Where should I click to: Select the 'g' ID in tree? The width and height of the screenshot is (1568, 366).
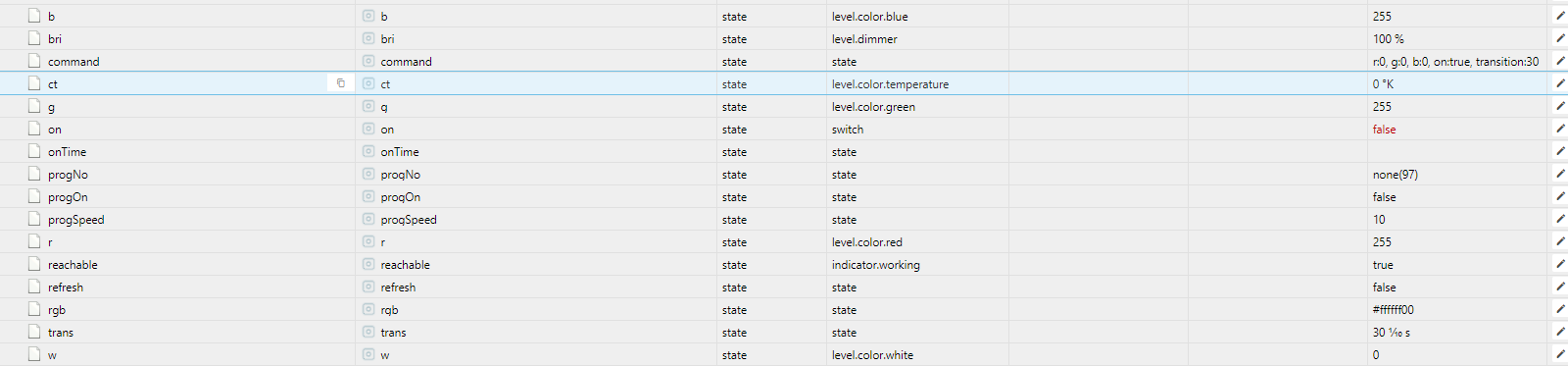[x=51, y=107]
